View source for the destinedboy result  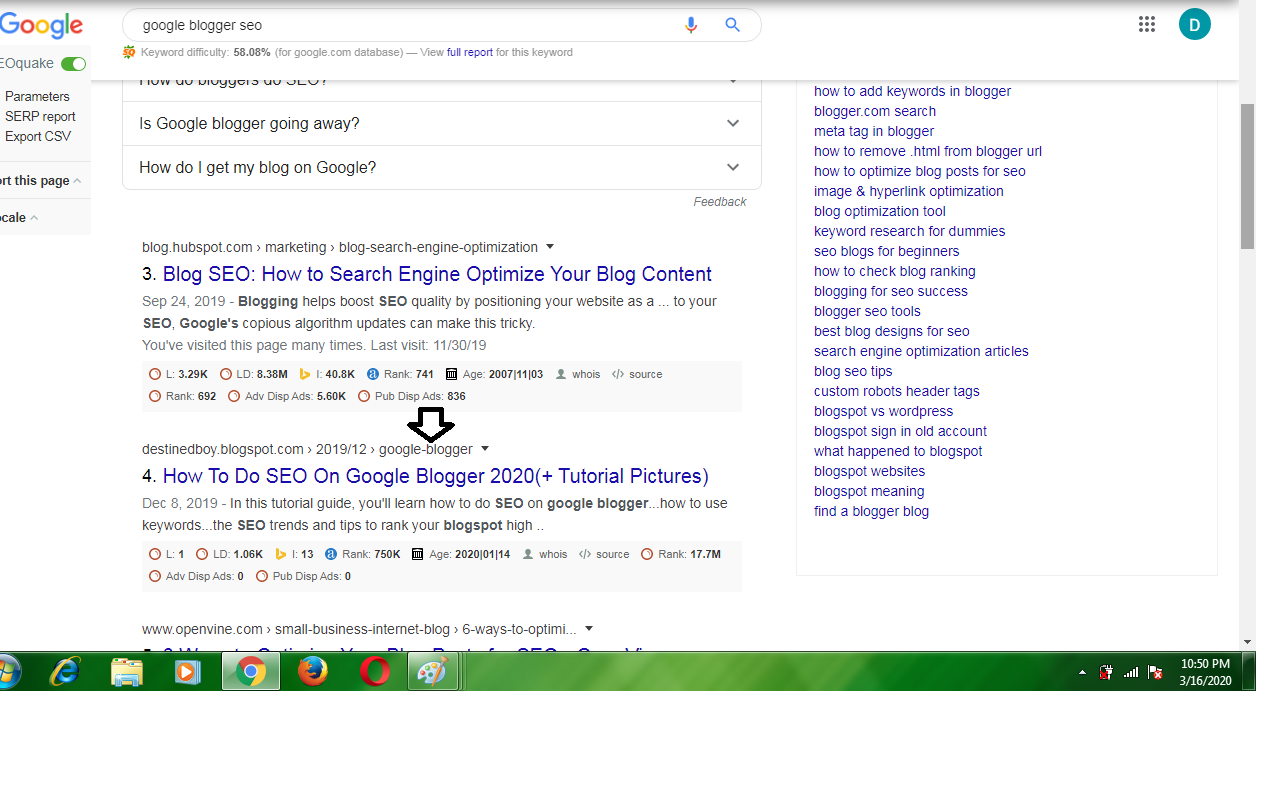604,554
